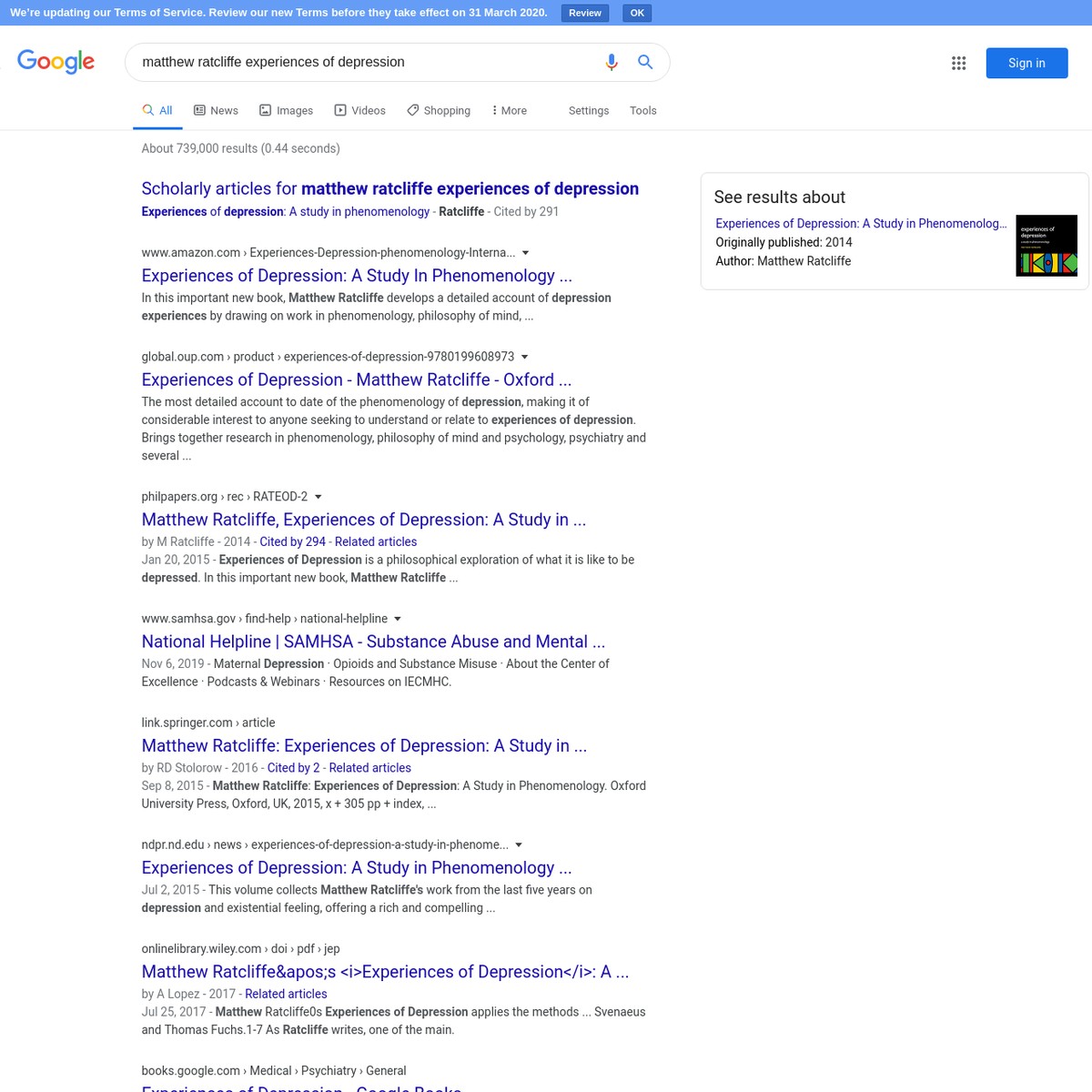Switch to the All search tab
The height and width of the screenshot is (1092, 1092).
(157, 109)
